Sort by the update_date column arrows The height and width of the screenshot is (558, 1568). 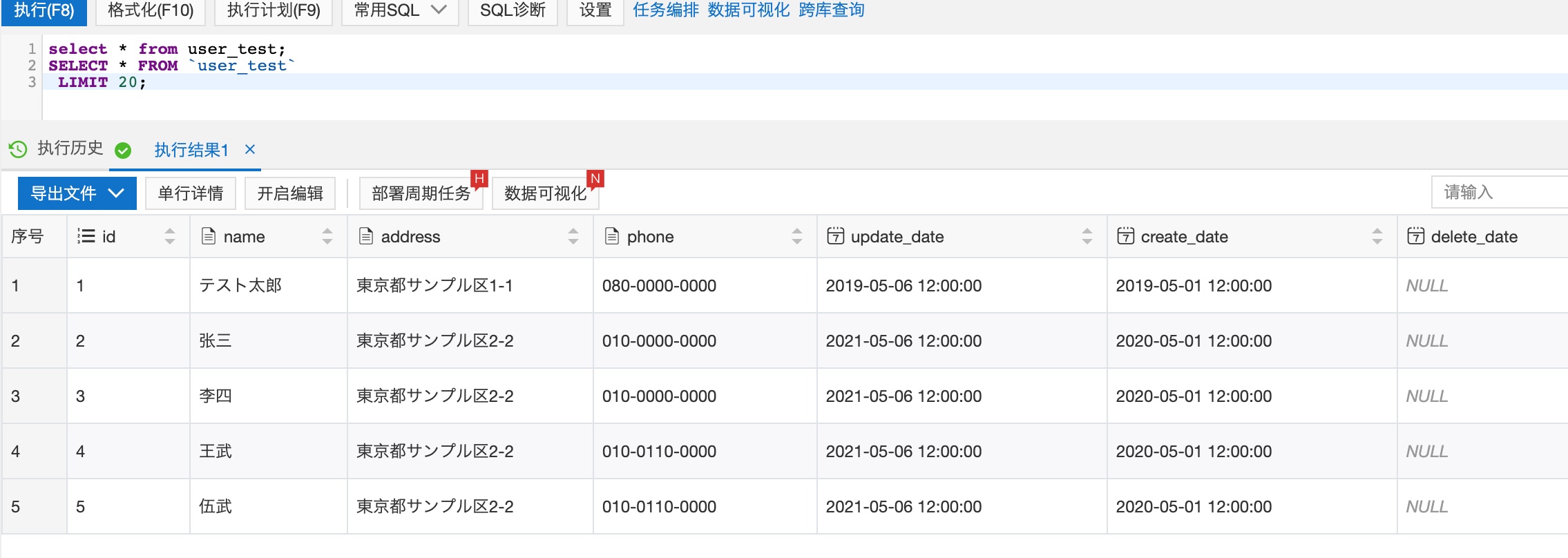point(1087,236)
